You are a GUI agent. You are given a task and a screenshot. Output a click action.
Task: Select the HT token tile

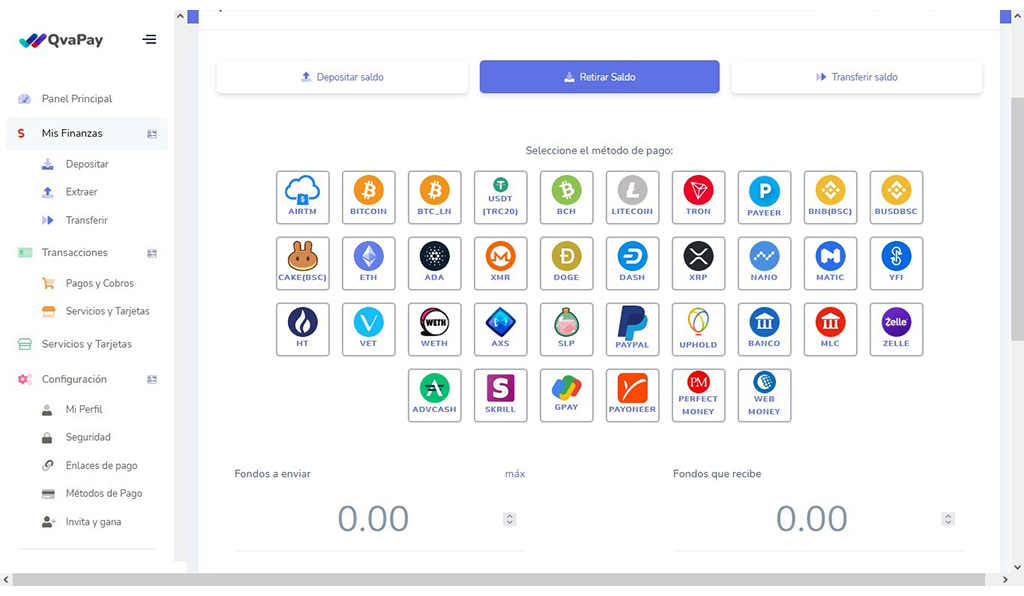tap(302, 329)
